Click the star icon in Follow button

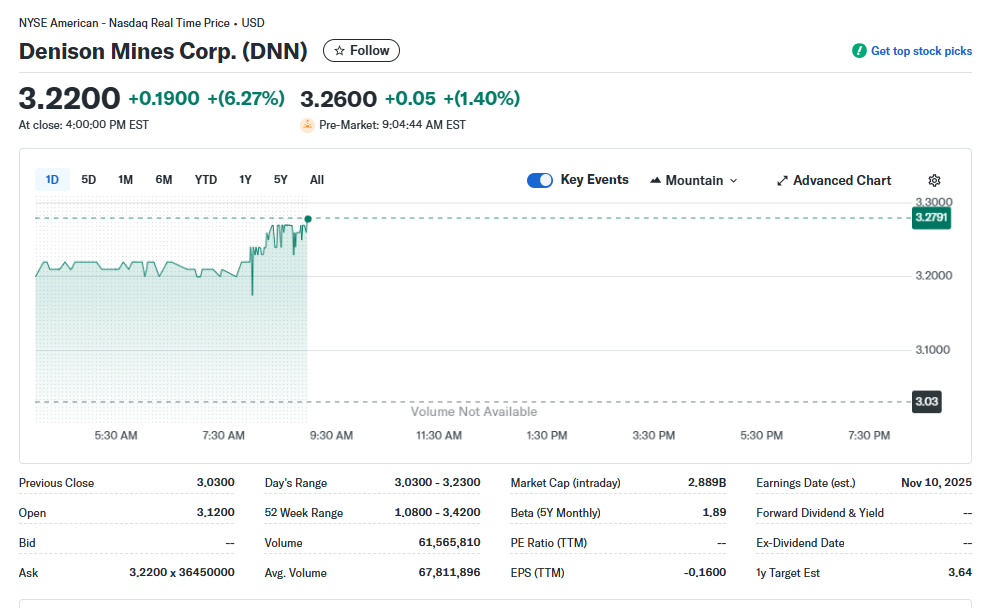339,51
